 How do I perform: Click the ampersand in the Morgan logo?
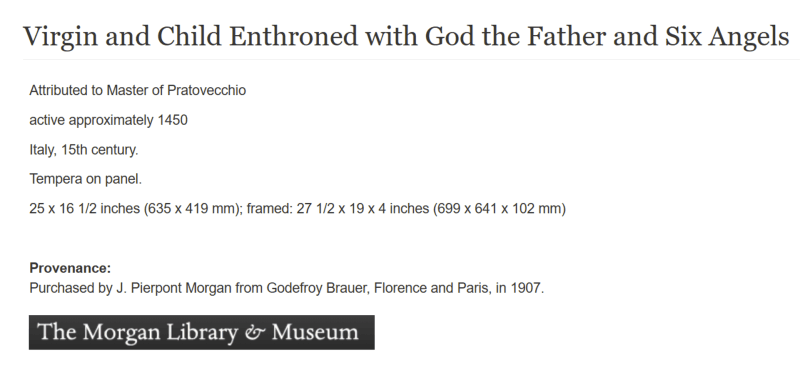(x=255, y=333)
